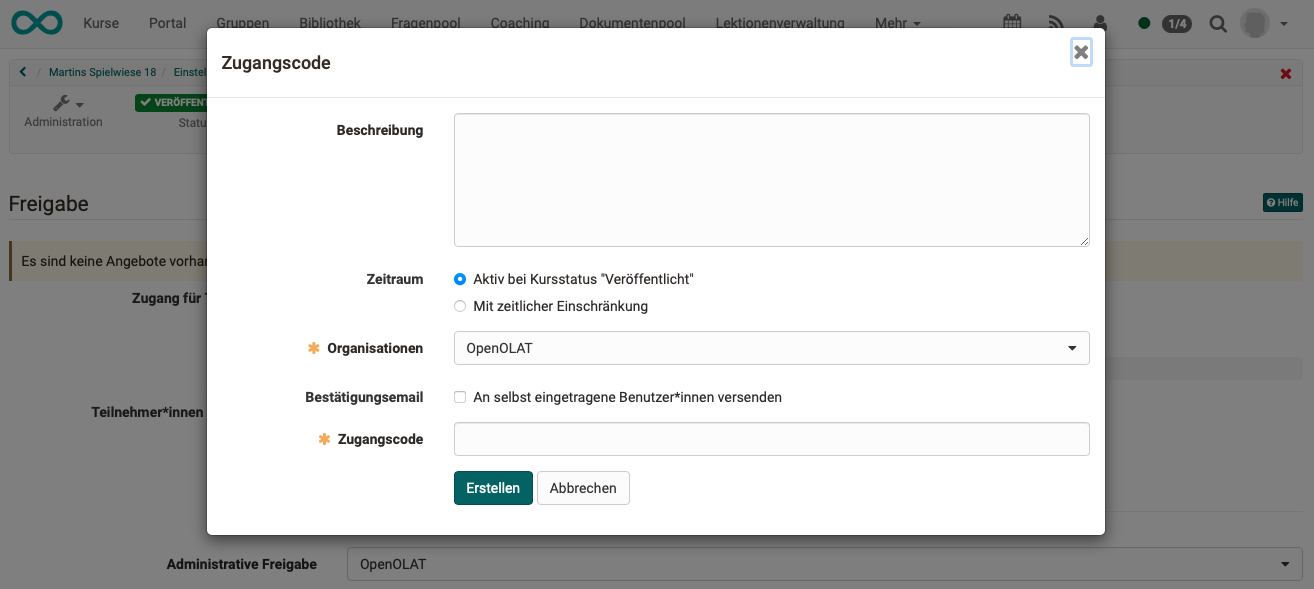The height and width of the screenshot is (589, 1314).
Task: Open the Organisationen dropdown showing OpenOLAT
Action: coord(771,348)
